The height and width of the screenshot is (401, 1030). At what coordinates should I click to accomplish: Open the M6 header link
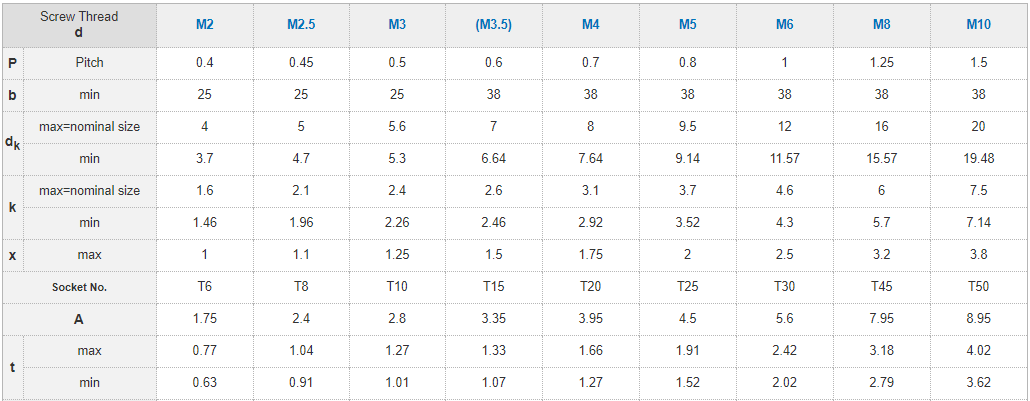coord(784,24)
